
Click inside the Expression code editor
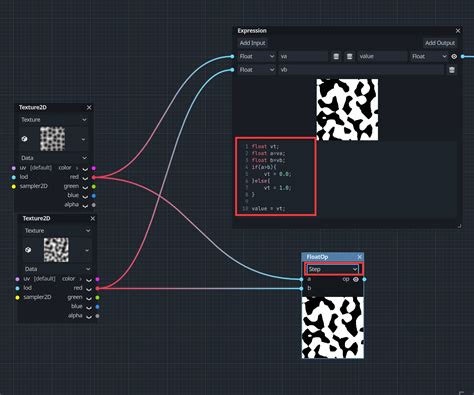[x=347, y=179]
